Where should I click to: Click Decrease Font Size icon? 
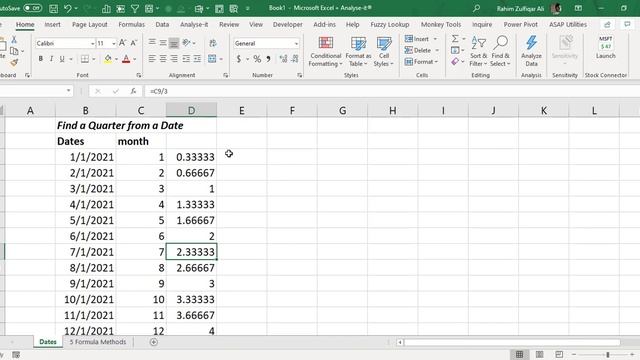133,43
